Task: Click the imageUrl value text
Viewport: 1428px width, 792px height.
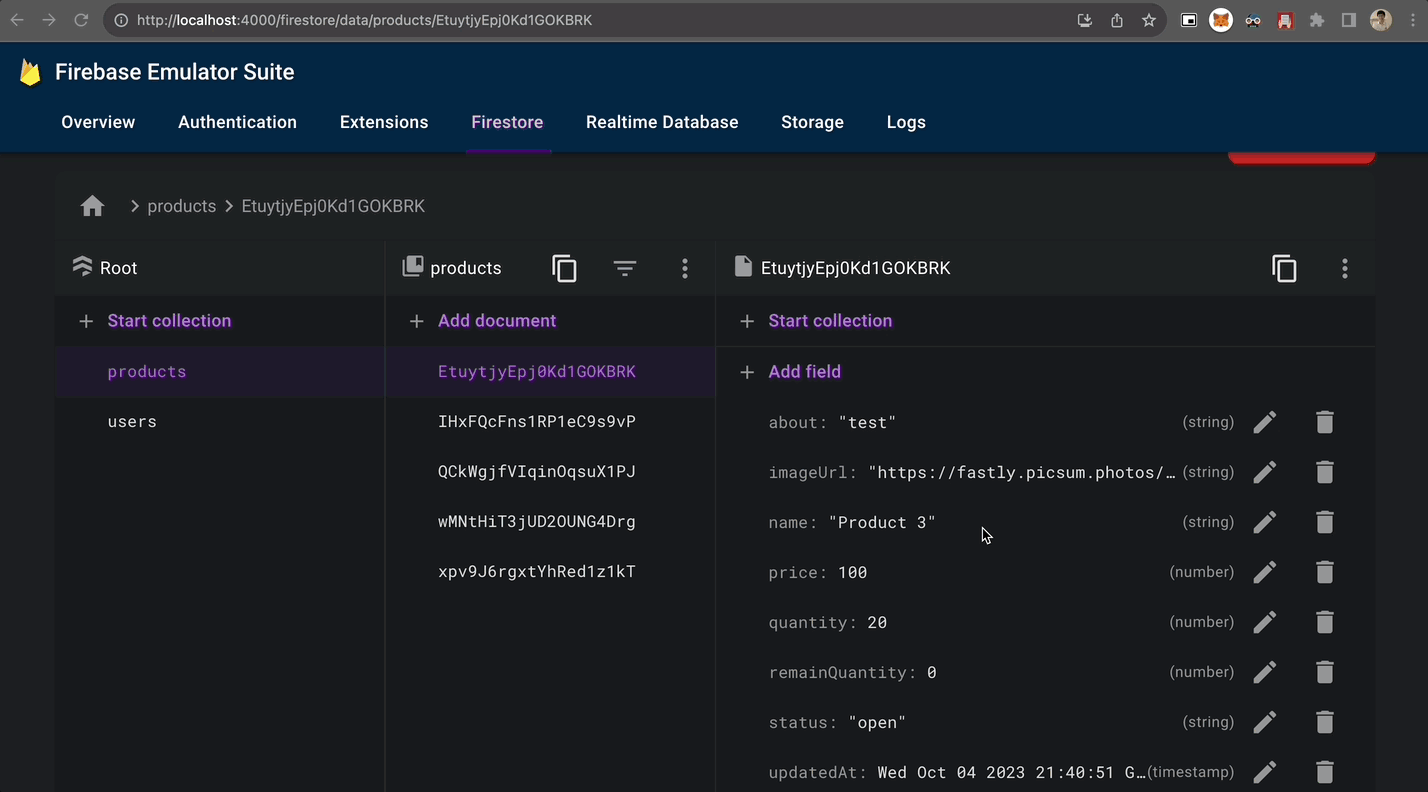Action: [x=1022, y=472]
